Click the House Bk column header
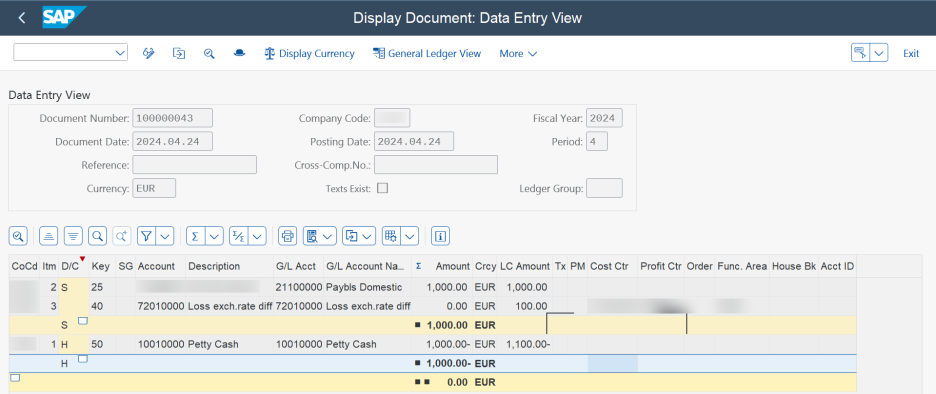Image resolution: width=936 pixels, height=394 pixels. click(x=793, y=266)
